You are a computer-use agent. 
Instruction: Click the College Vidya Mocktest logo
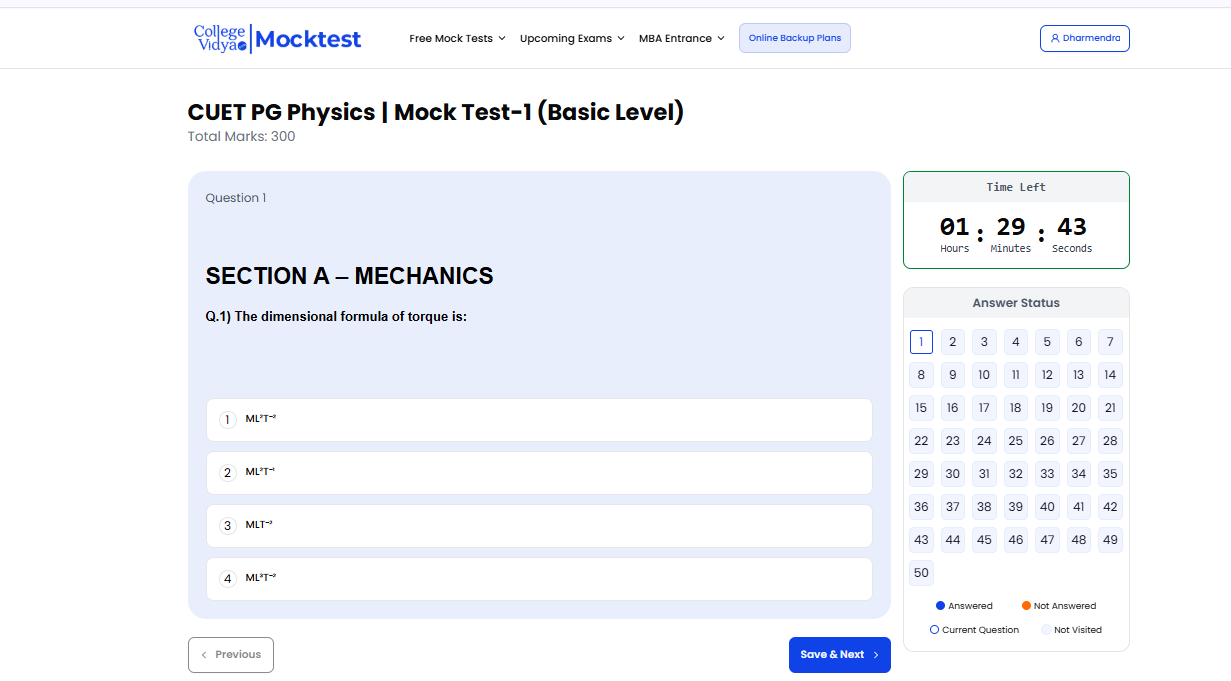[x=277, y=38]
